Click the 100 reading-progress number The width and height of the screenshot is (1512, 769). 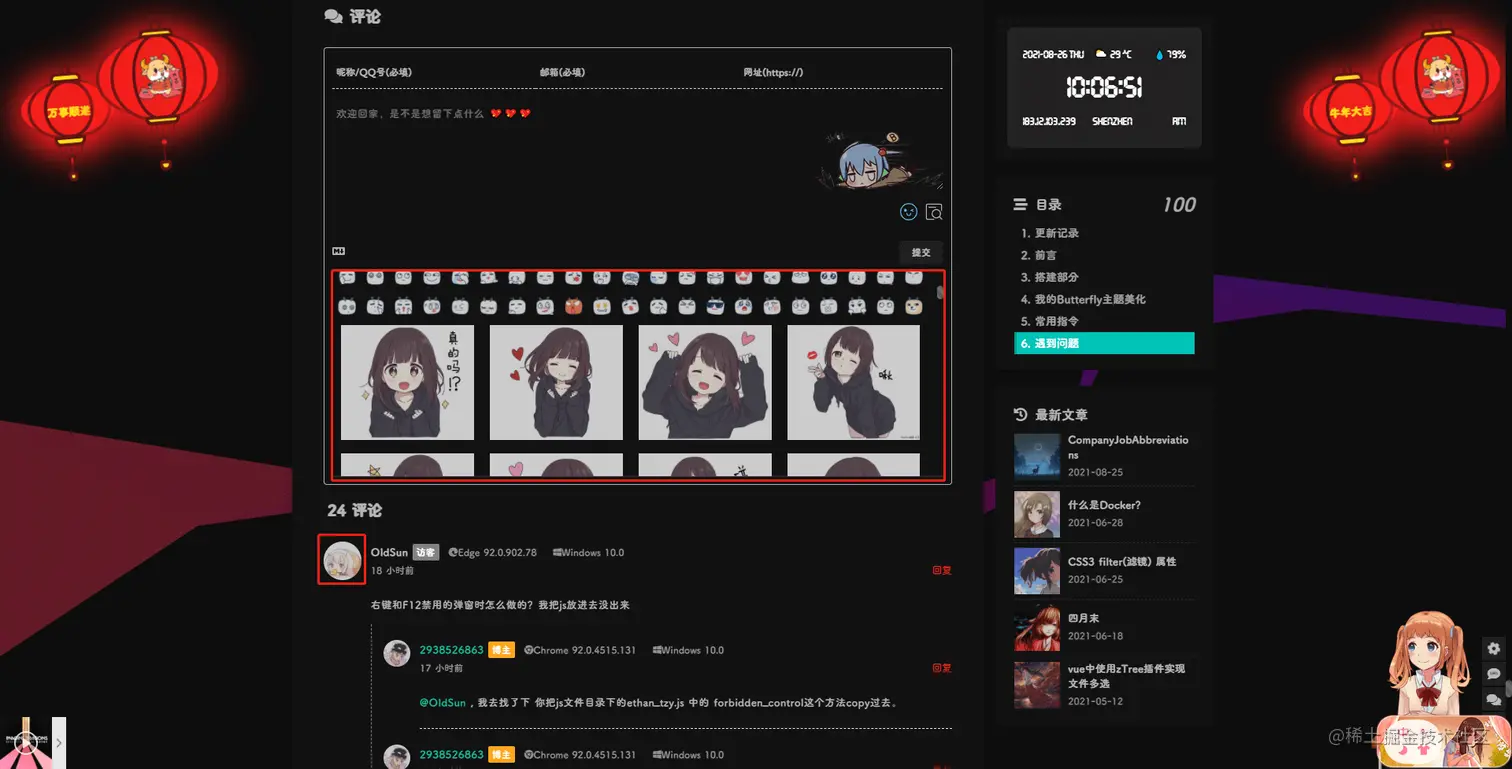point(1179,204)
